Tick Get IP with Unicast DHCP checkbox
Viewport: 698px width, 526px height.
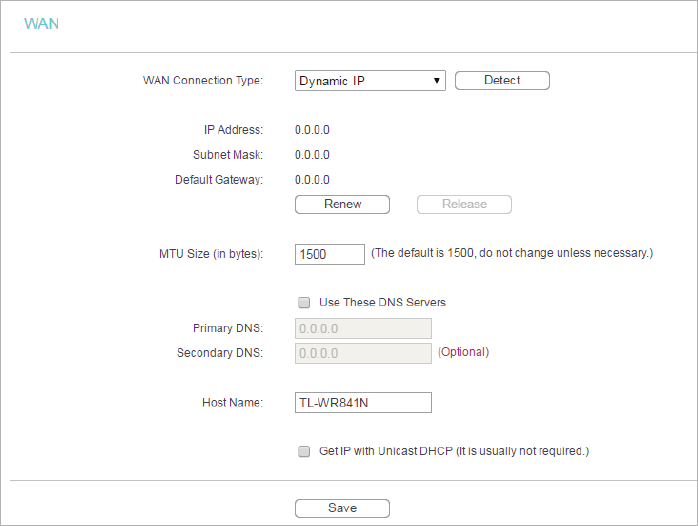[x=304, y=452]
